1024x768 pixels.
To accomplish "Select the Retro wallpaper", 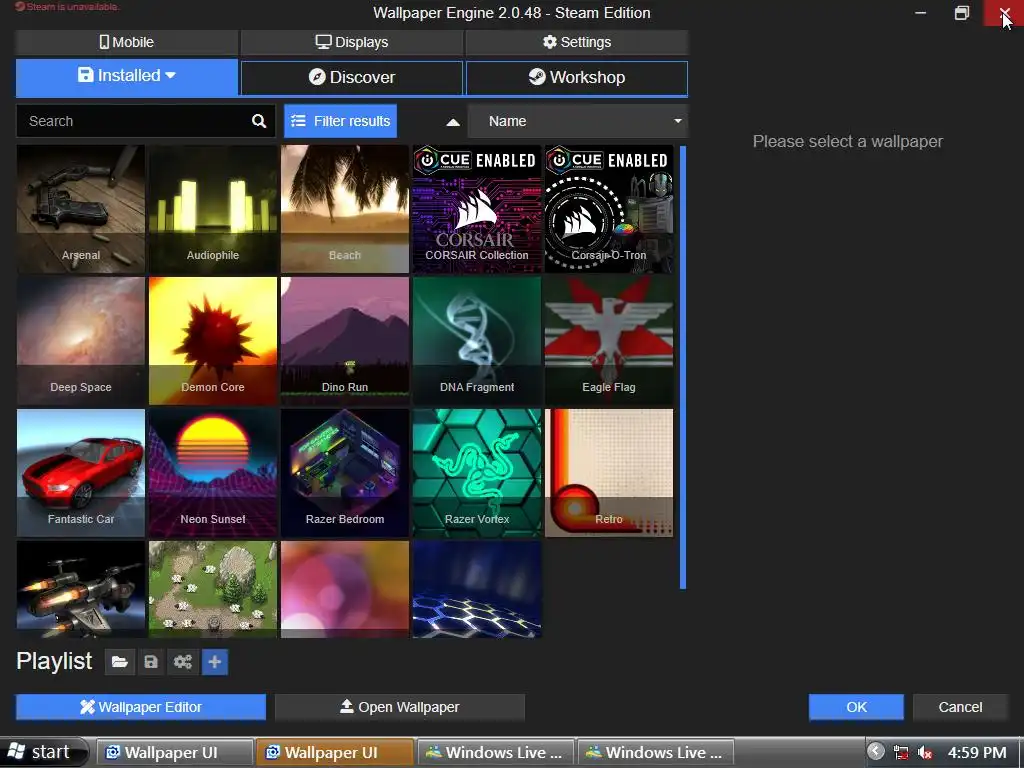I will pyautogui.click(x=609, y=473).
